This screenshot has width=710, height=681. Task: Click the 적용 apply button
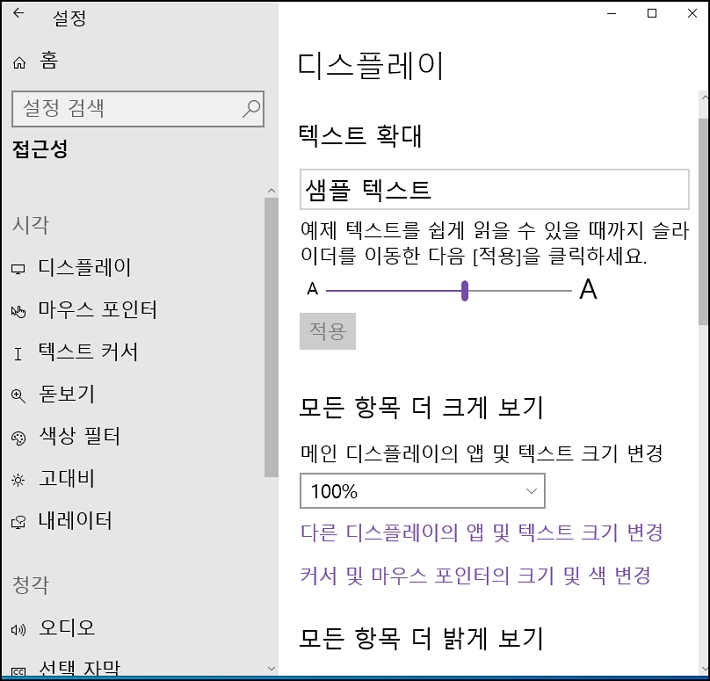pos(327,331)
